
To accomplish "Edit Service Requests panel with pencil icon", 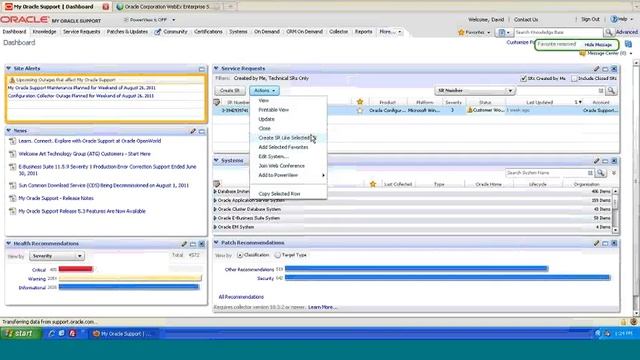I will [x=596, y=69].
